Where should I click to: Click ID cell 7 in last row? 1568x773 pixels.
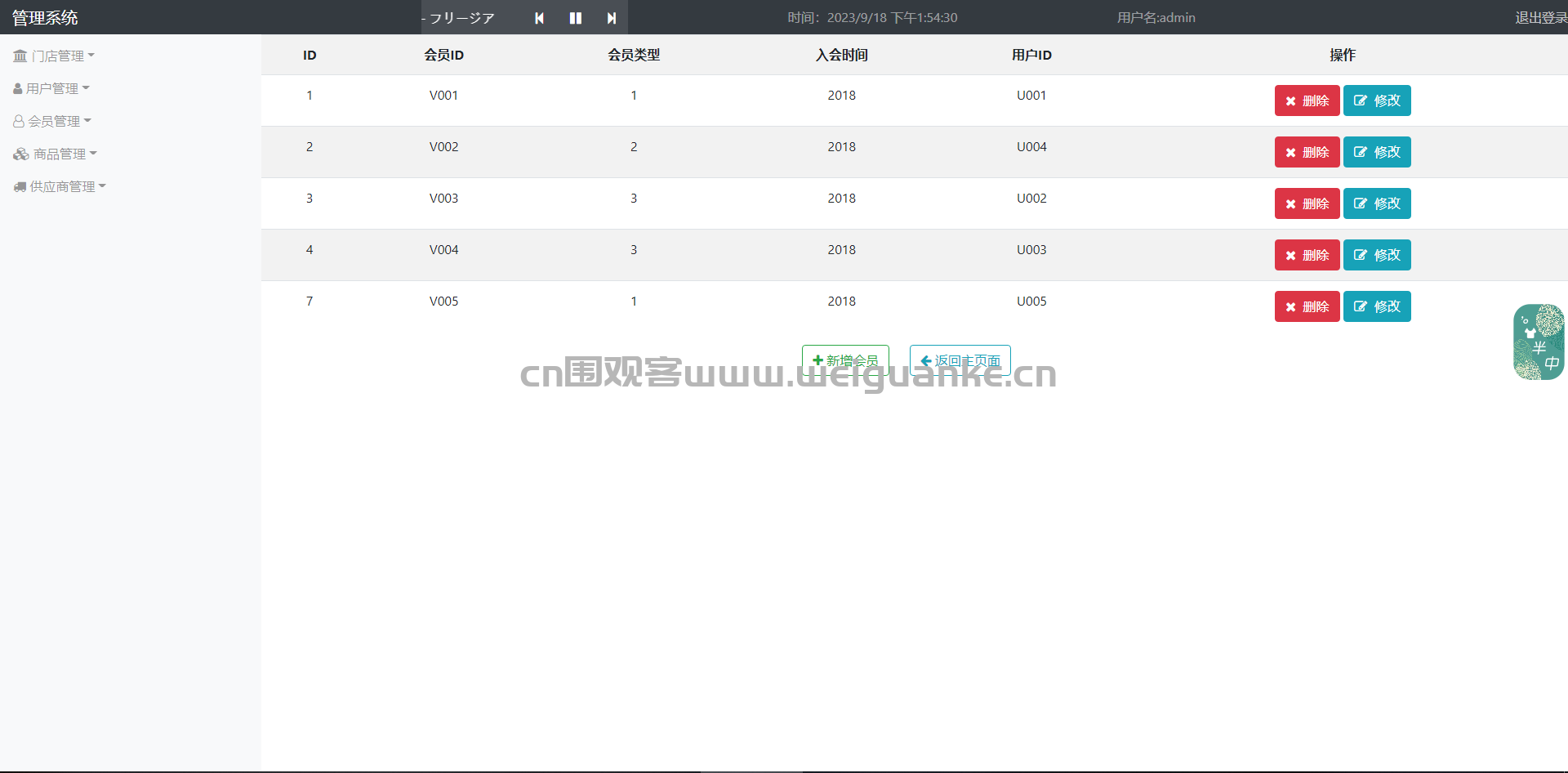point(310,301)
